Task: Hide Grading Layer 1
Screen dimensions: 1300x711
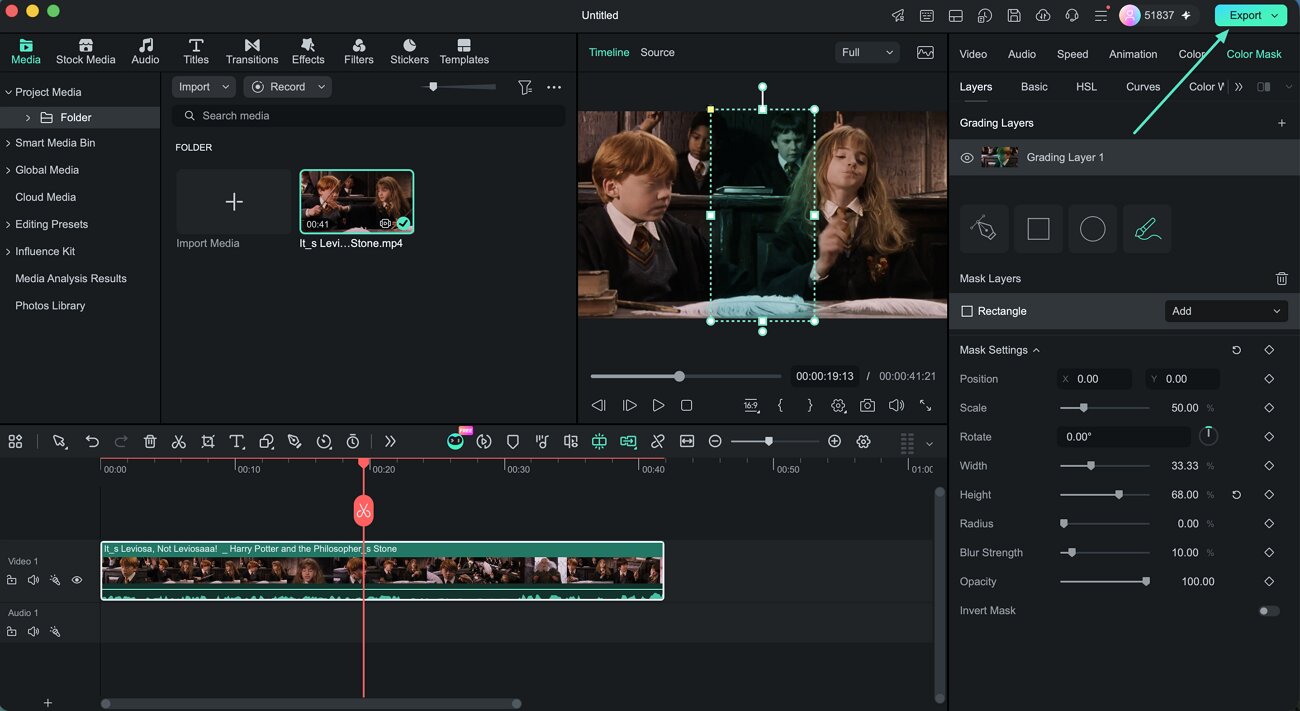Action: [x=967, y=158]
